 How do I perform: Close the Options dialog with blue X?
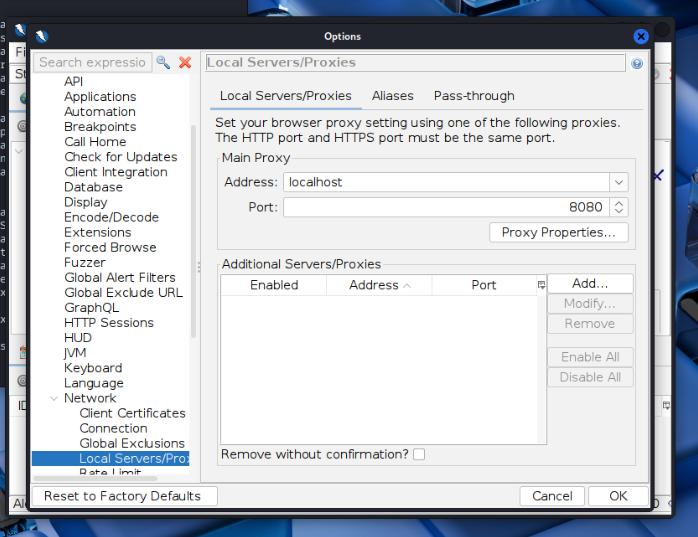click(641, 36)
